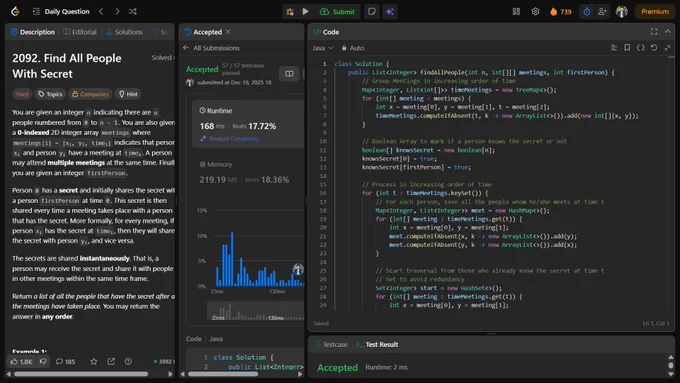Click Analyze Complexity link
680x383 pixels.
click(229, 138)
